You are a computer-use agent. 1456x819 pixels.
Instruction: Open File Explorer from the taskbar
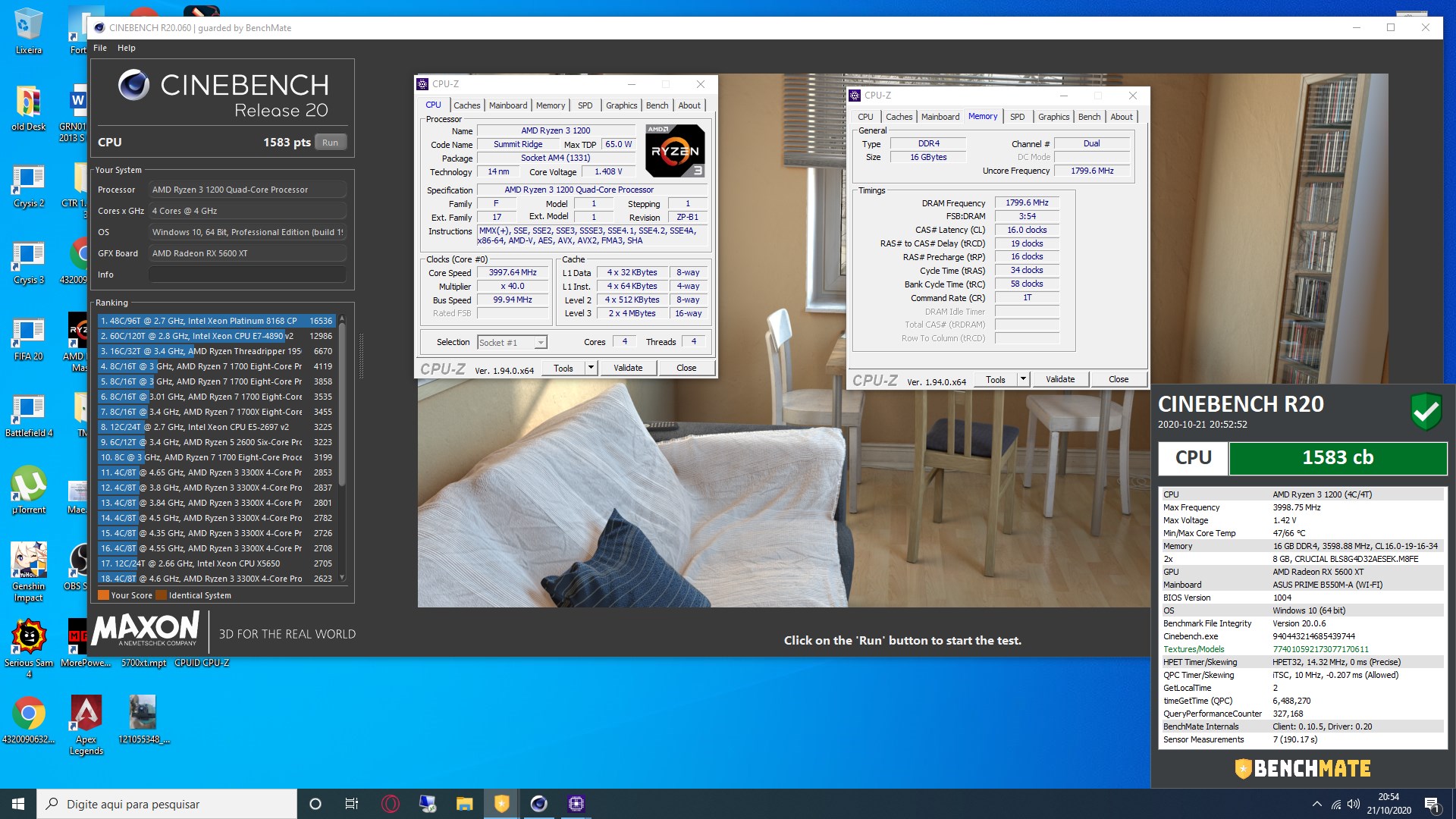[x=464, y=804]
